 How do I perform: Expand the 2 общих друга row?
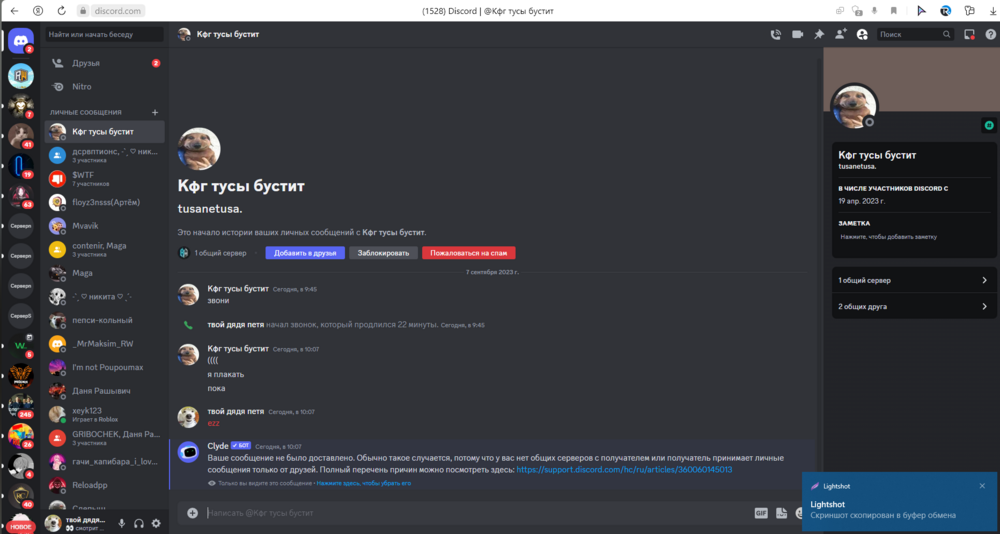pyautogui.click(x=913, y=307)
